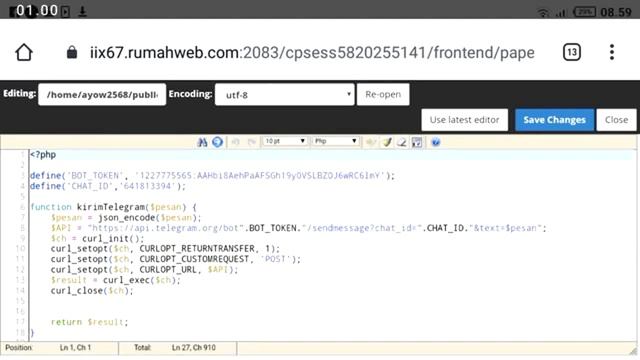Click the curl_init() line
640x360 pixels.
pos(97,238)
